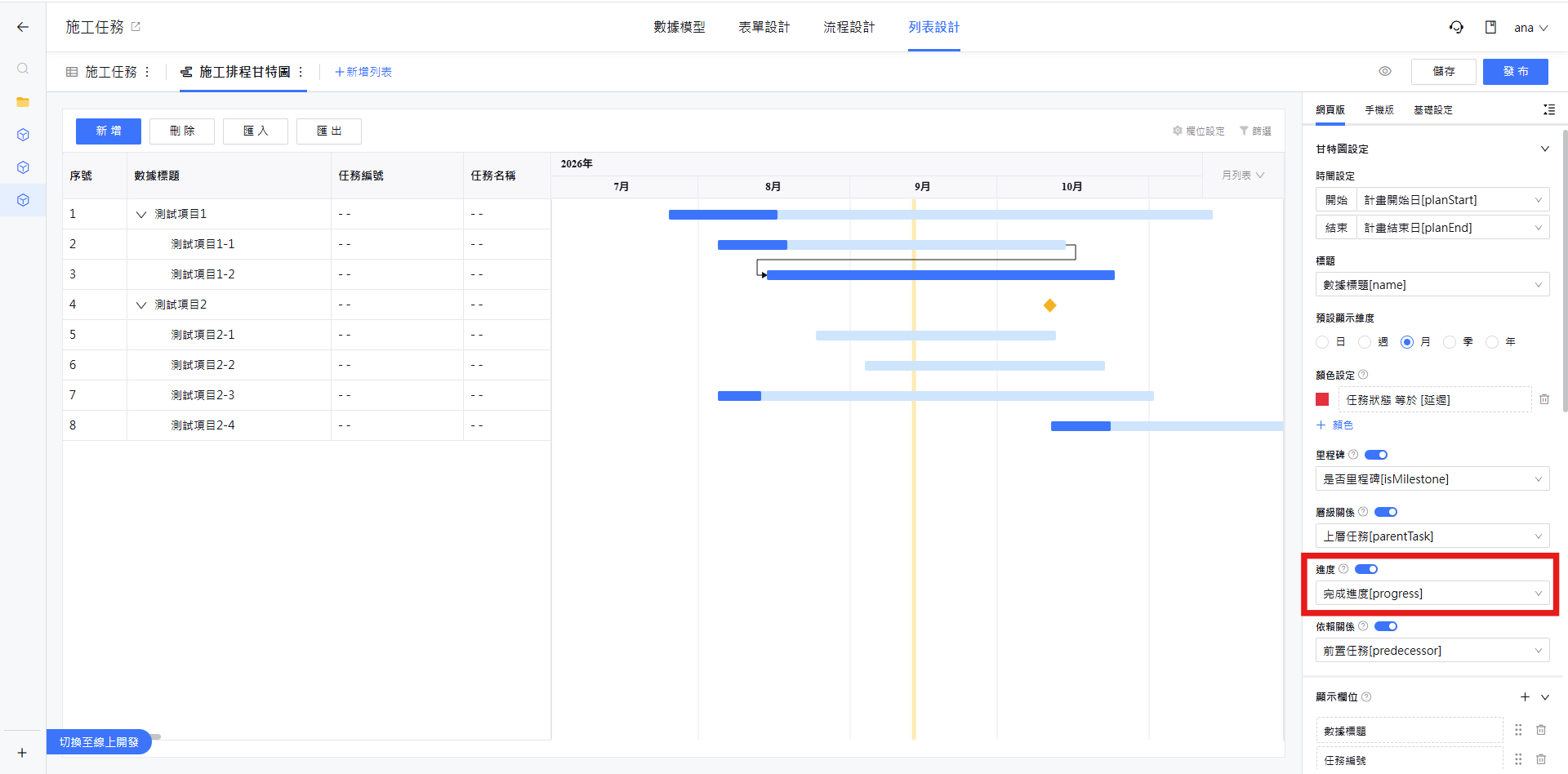Open the yellow folder icon in sidebar

(x=23, y=102)
